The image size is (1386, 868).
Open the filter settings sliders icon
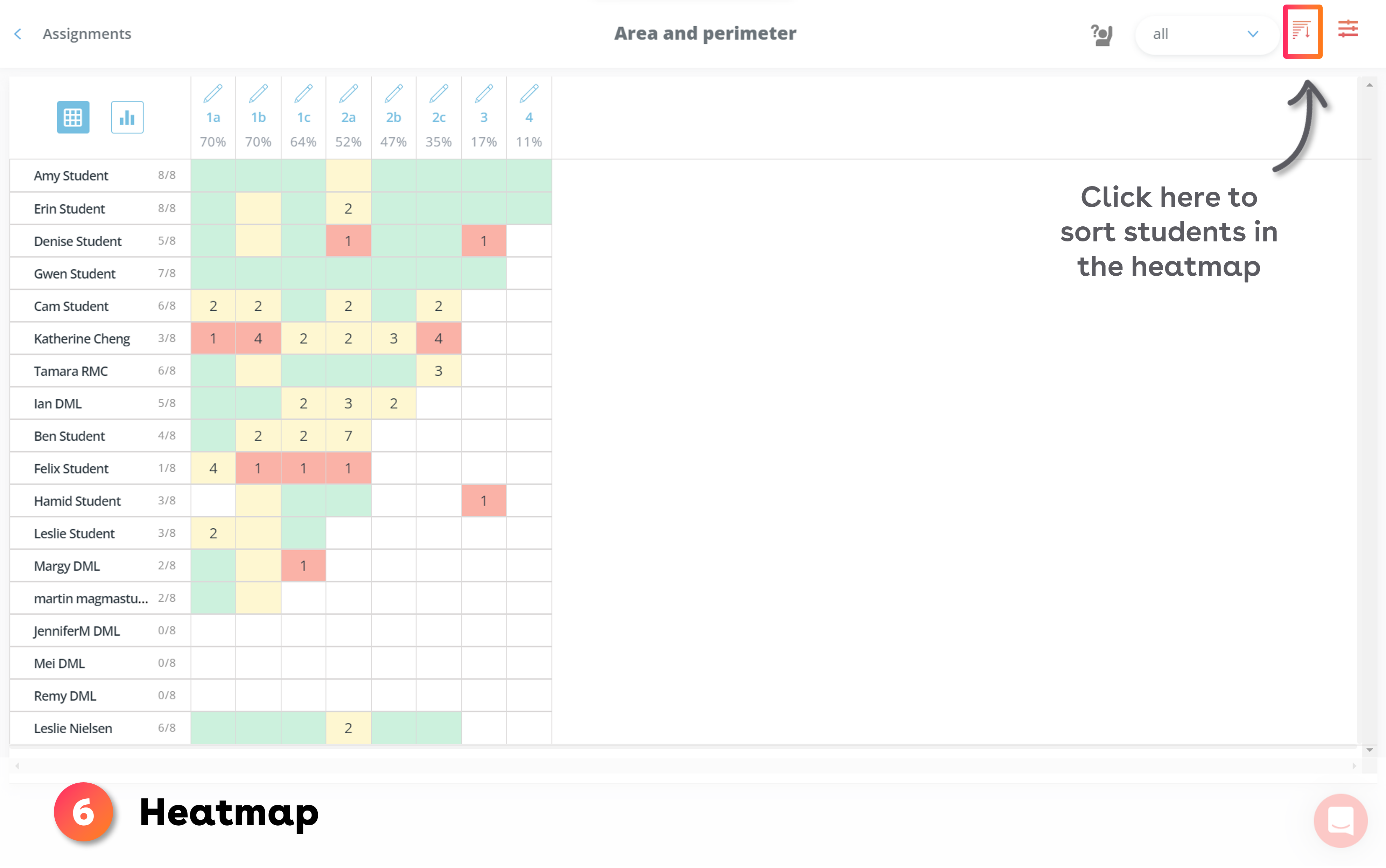pyautogui.click(x=1347, y=29)
